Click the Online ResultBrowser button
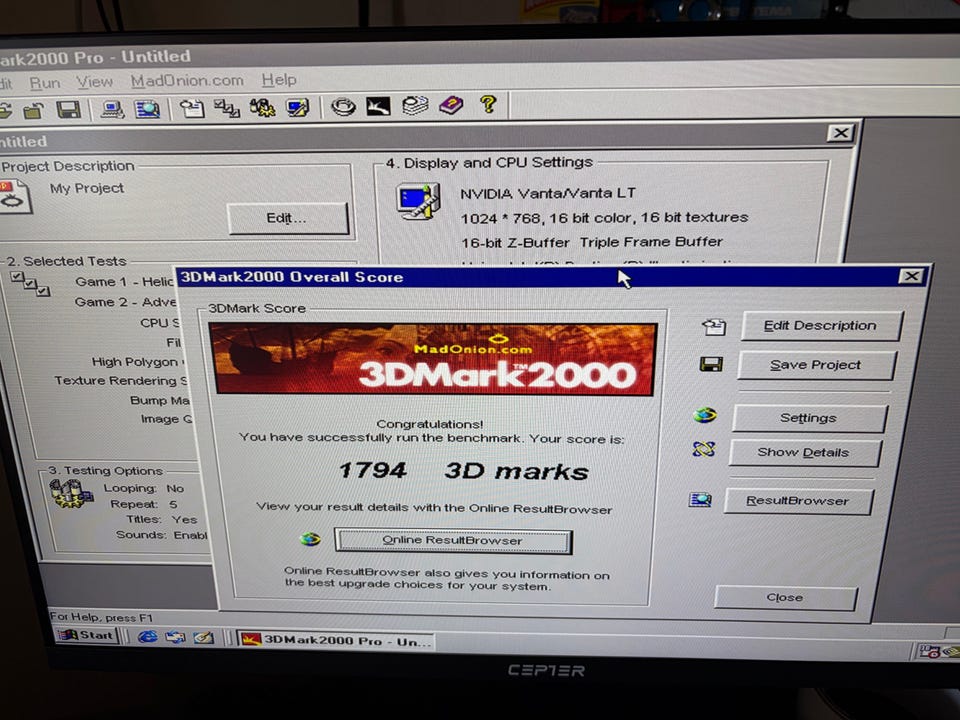Image resolution: width=960 pixels, height=720 pixels. (452, 541)
